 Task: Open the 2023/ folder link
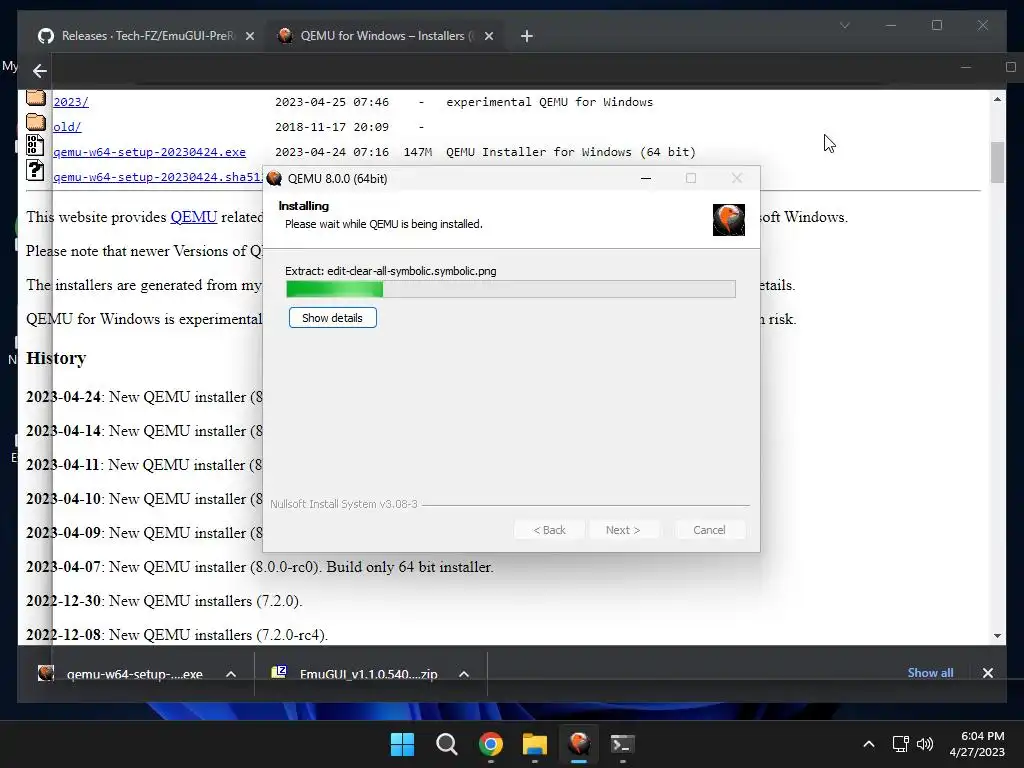(71, 102)
